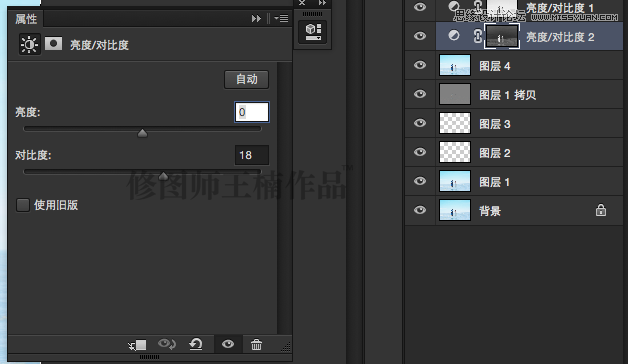Click the link icon on 亮度/对比度 2
Image resolution: width=628 pixels, height=364 pixels.
point(477,36)
